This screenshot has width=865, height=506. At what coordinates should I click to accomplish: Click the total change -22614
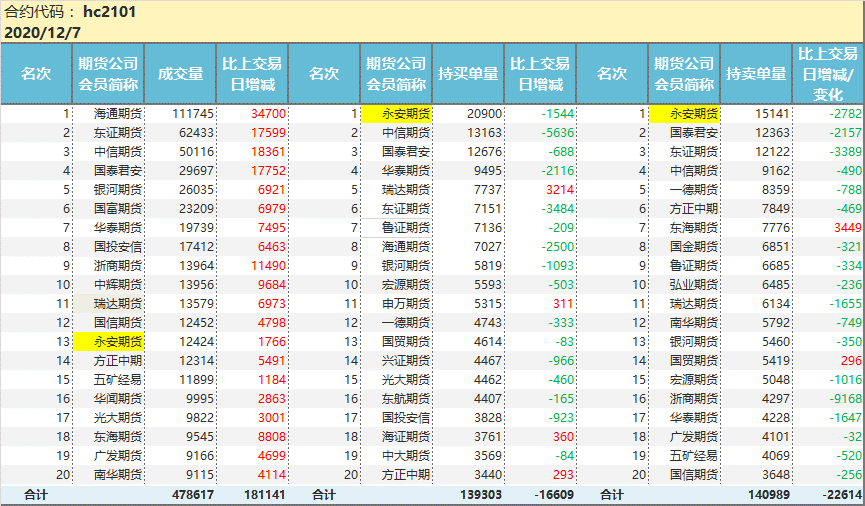pos(842,494)
